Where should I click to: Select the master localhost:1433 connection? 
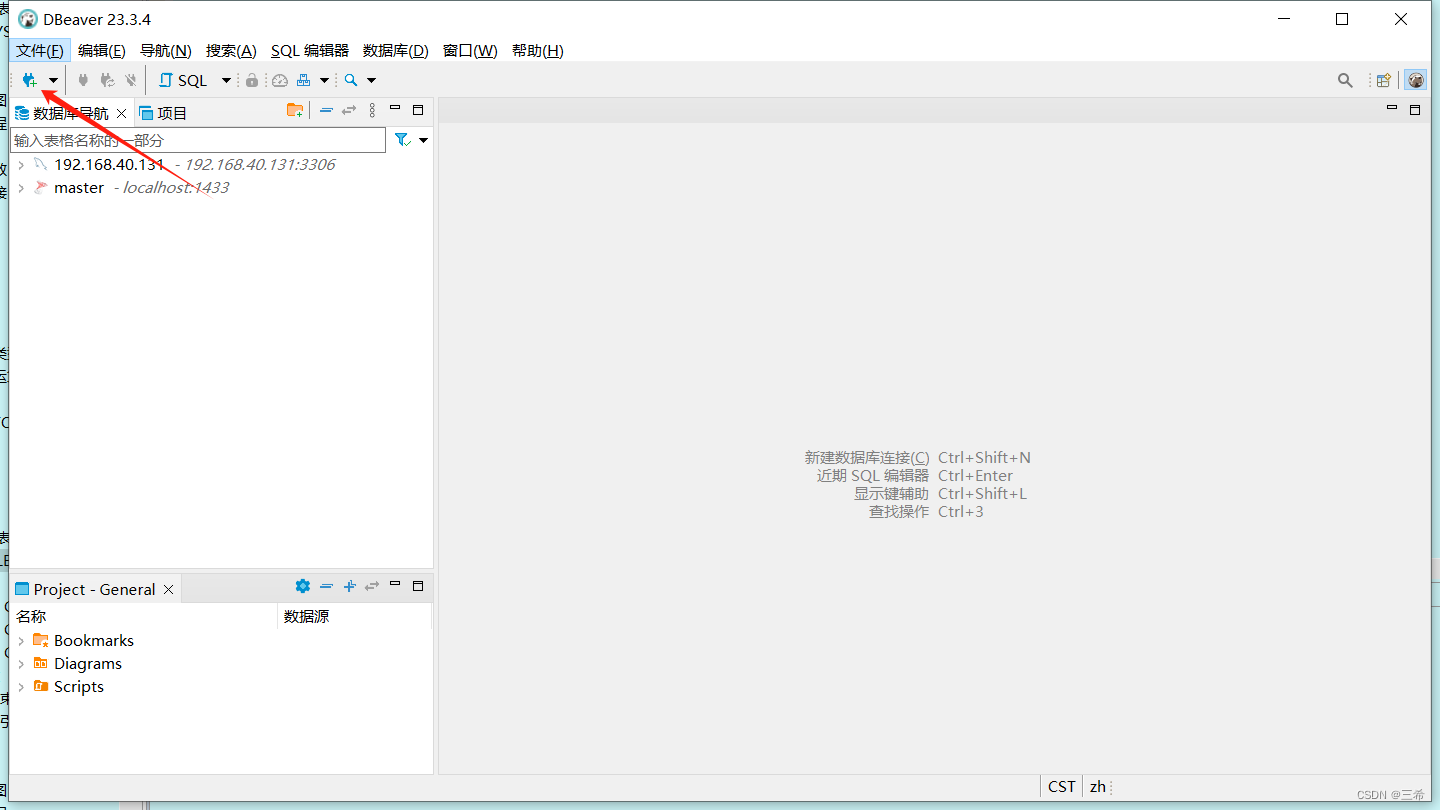coord(131,187)
